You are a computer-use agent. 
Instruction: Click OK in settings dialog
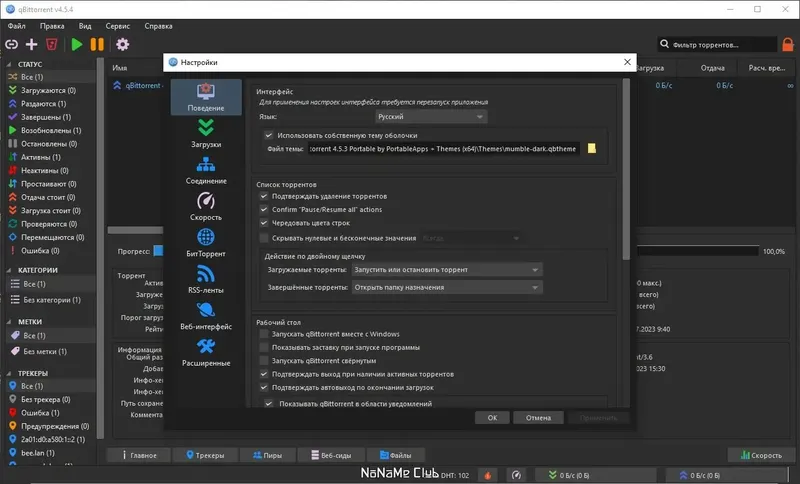[492, 418]
